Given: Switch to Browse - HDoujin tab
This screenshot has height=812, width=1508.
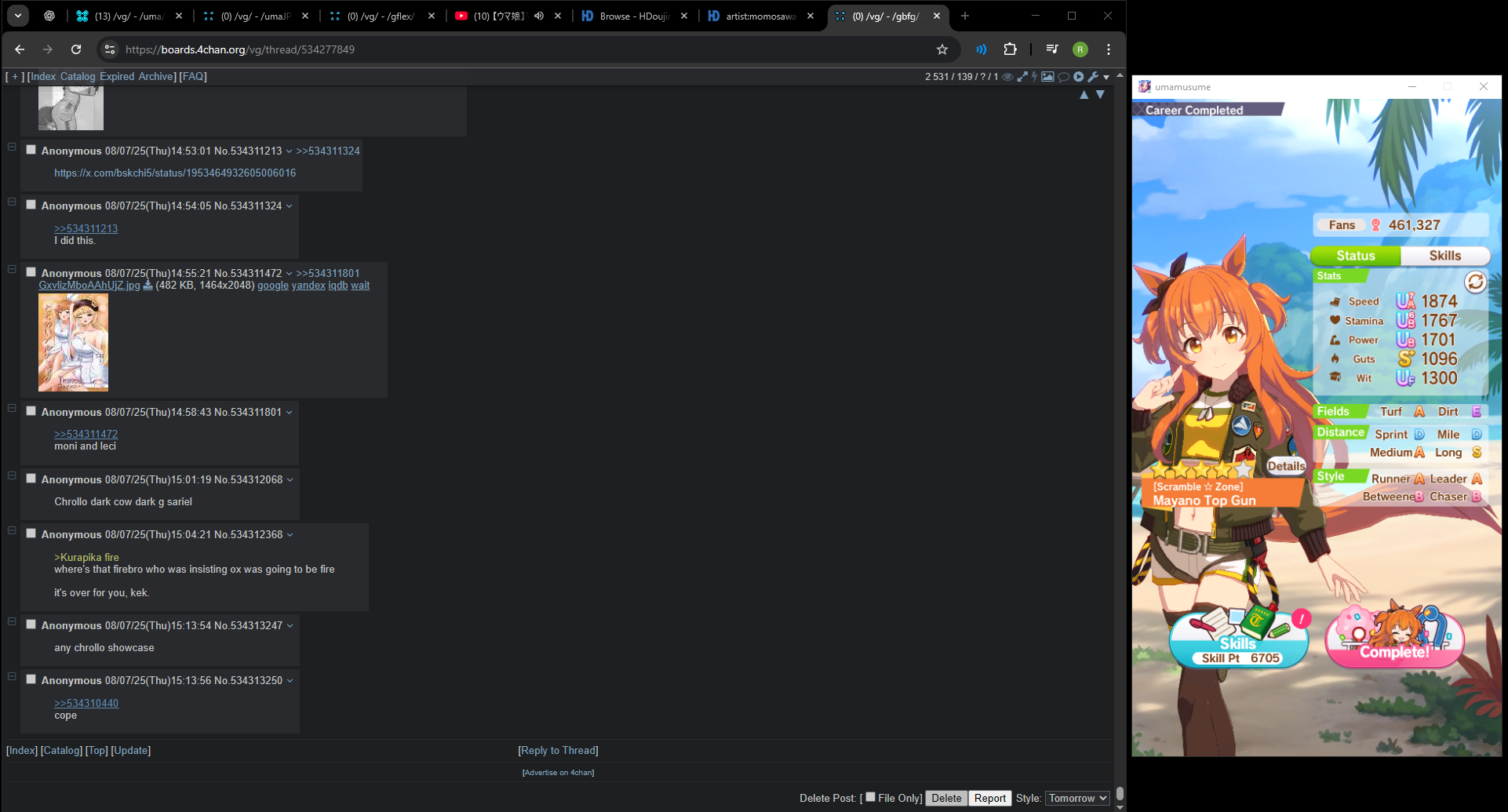Looking at the screenshot, I should click(x=634, y=16).
